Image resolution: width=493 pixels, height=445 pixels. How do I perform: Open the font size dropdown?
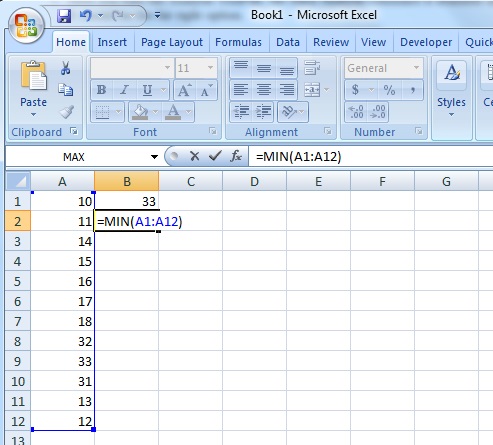[210, 68]
